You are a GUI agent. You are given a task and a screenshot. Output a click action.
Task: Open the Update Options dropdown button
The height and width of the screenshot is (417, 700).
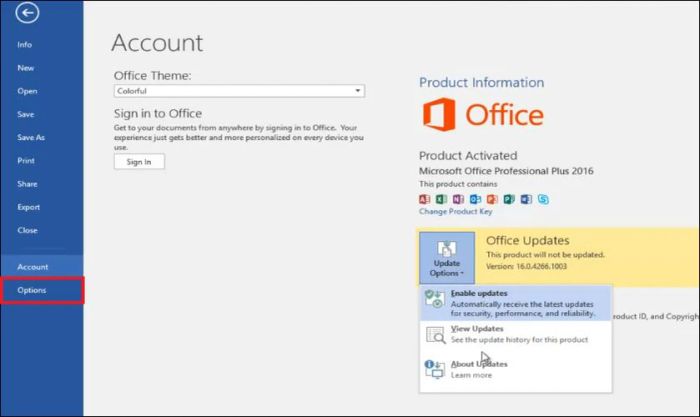[x=447, y=258]
